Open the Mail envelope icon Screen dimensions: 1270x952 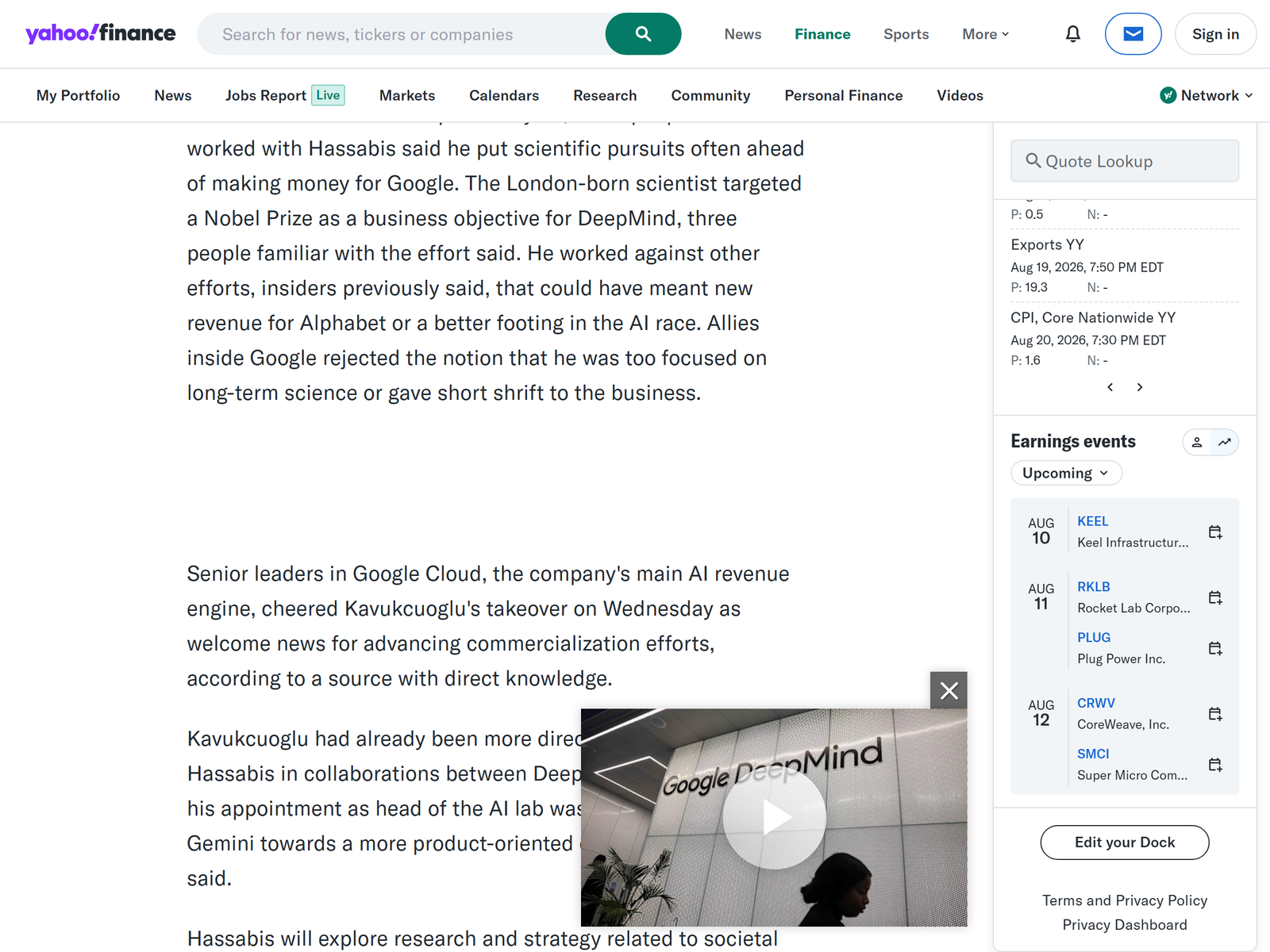click(1133, 34)
